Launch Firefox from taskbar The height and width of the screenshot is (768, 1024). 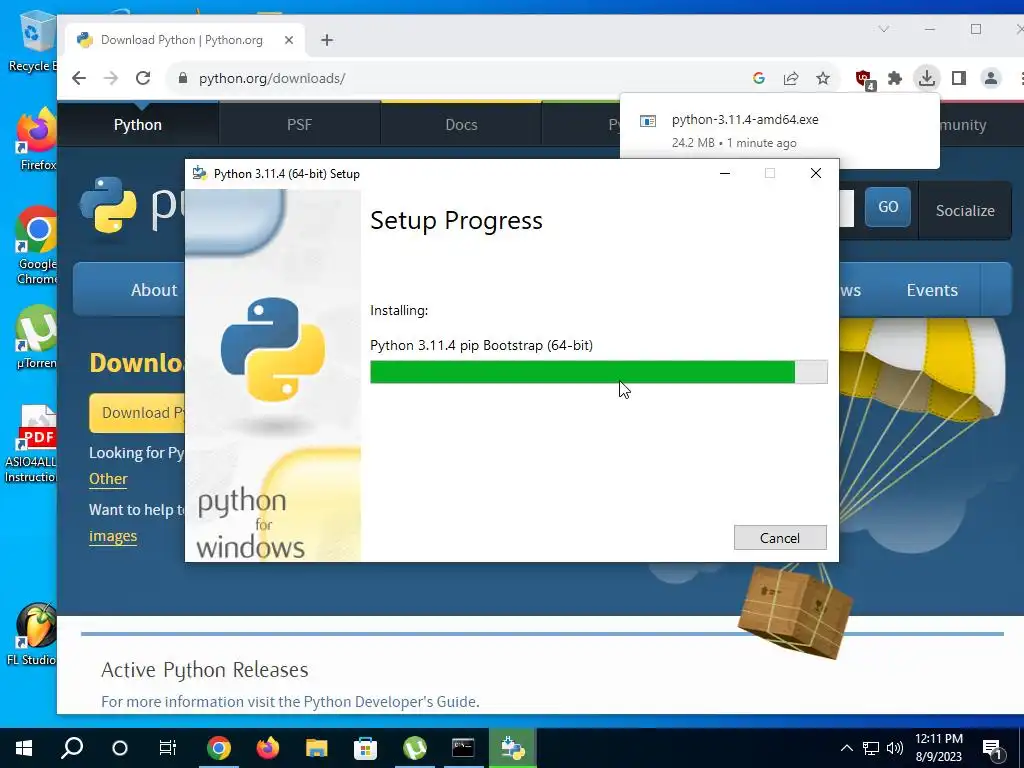(x=268, y=748)
